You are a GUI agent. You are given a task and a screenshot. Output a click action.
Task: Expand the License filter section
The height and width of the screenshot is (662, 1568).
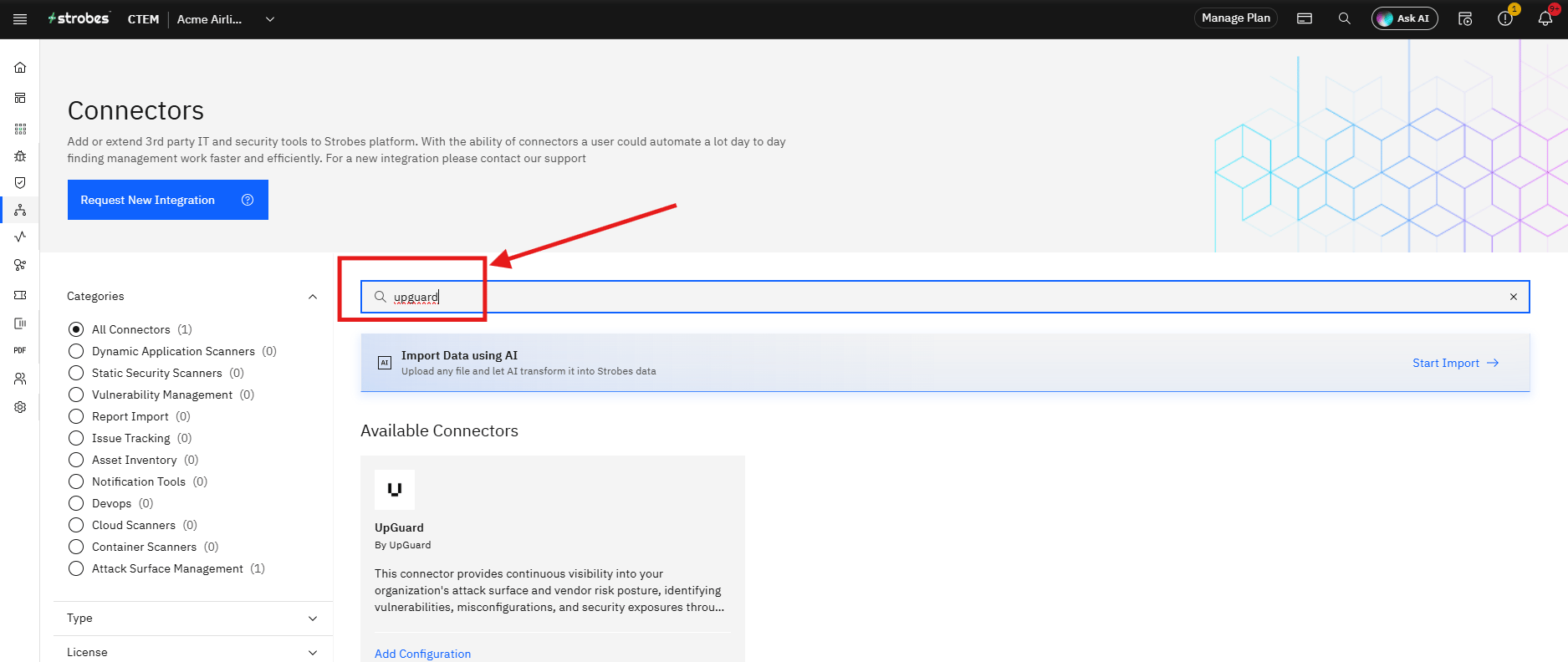tap(192, 652)
